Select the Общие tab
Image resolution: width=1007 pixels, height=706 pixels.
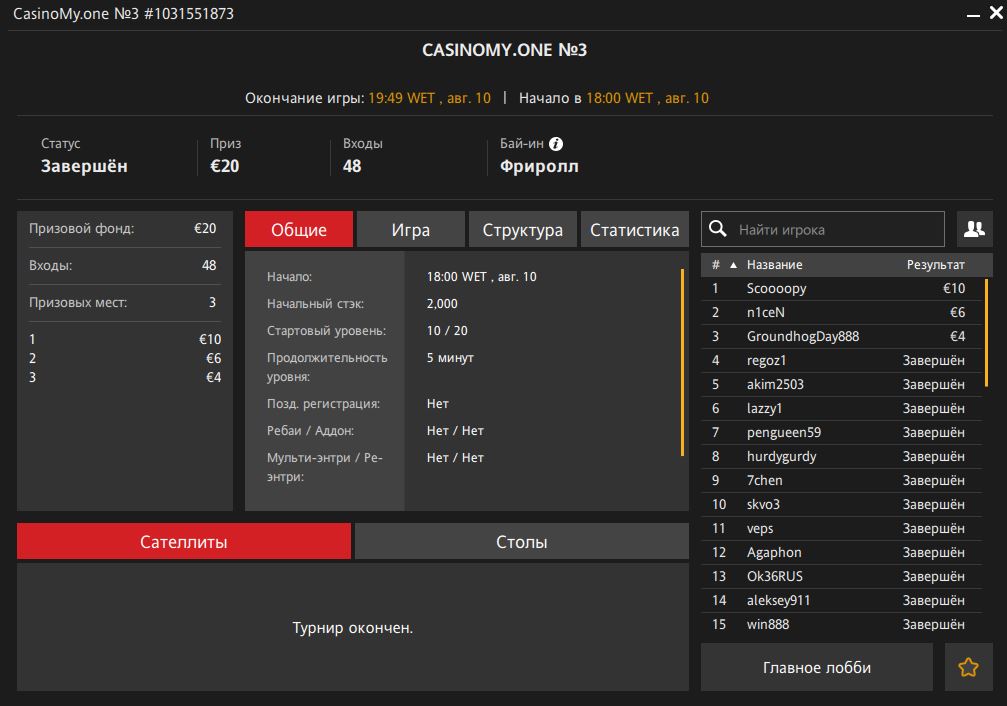[299, 229]
